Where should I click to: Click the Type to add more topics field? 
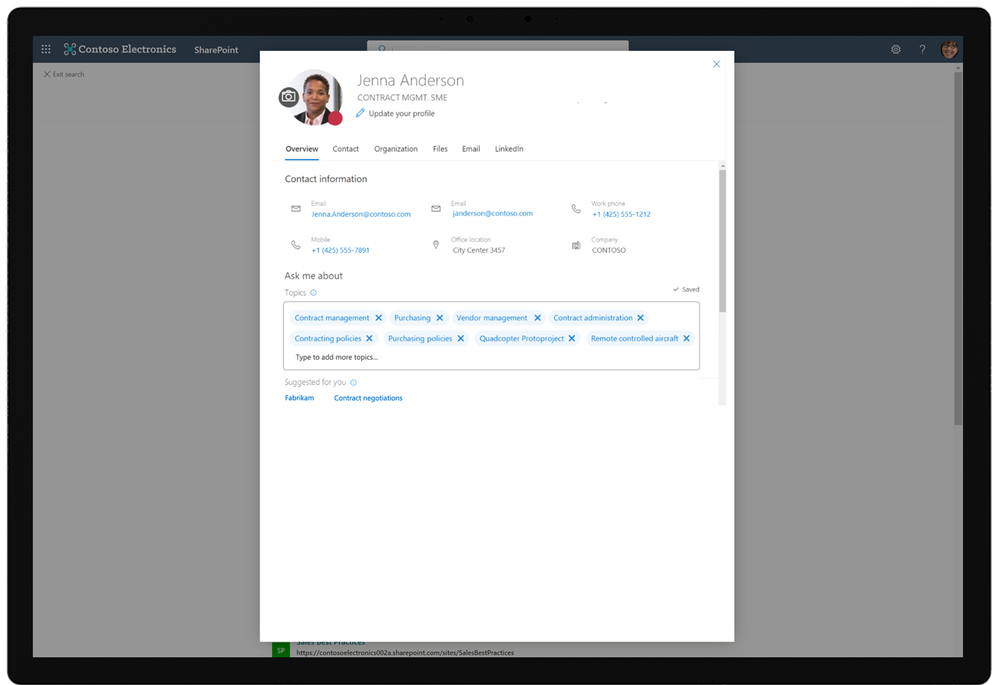click(491, 357)
